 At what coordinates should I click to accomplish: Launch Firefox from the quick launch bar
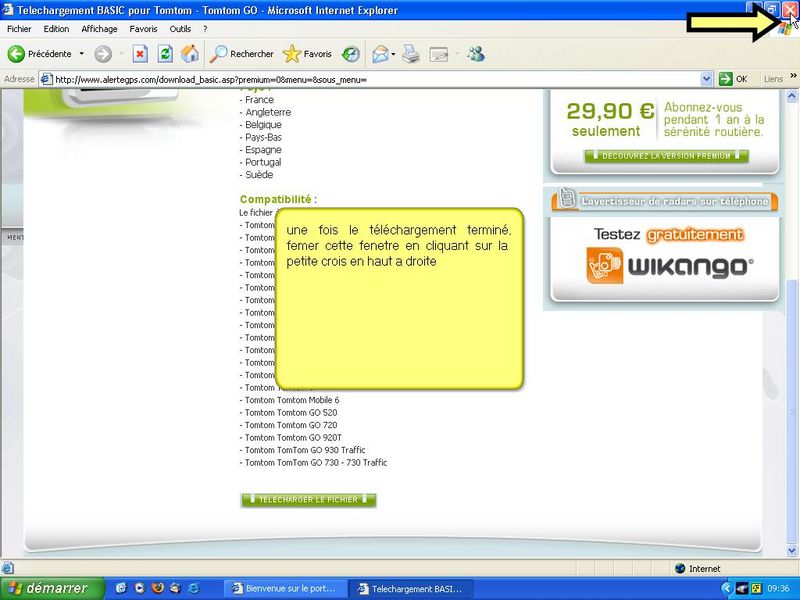158,588
